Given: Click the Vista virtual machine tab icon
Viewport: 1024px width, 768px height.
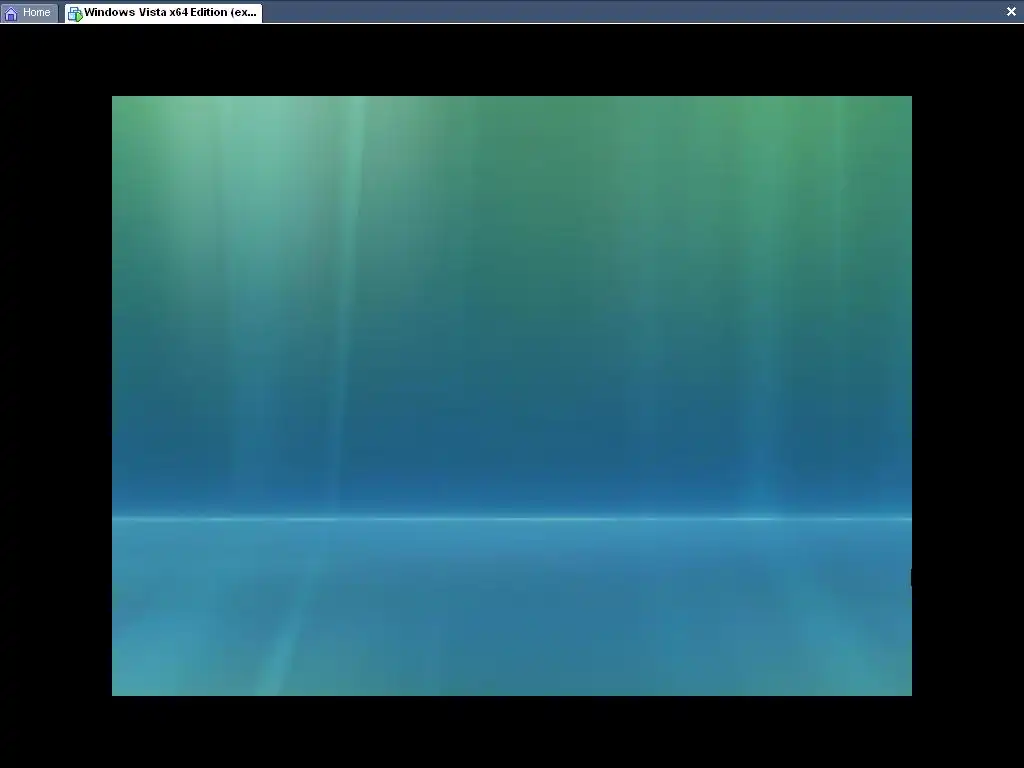Looking at the screenshot, I should [75, 13].
